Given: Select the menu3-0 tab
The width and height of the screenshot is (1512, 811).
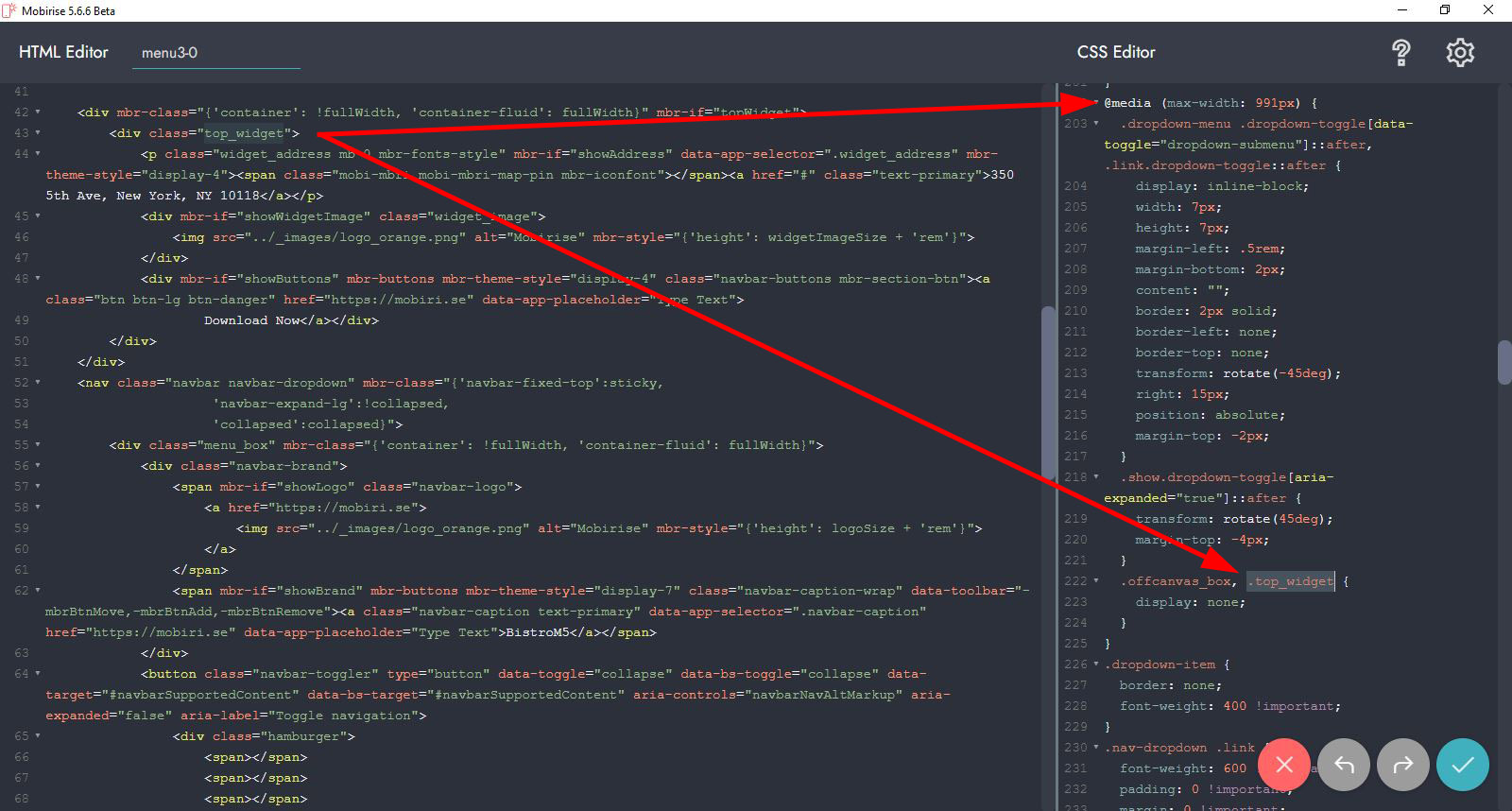Looking at the screenshot, I should 170,53.
